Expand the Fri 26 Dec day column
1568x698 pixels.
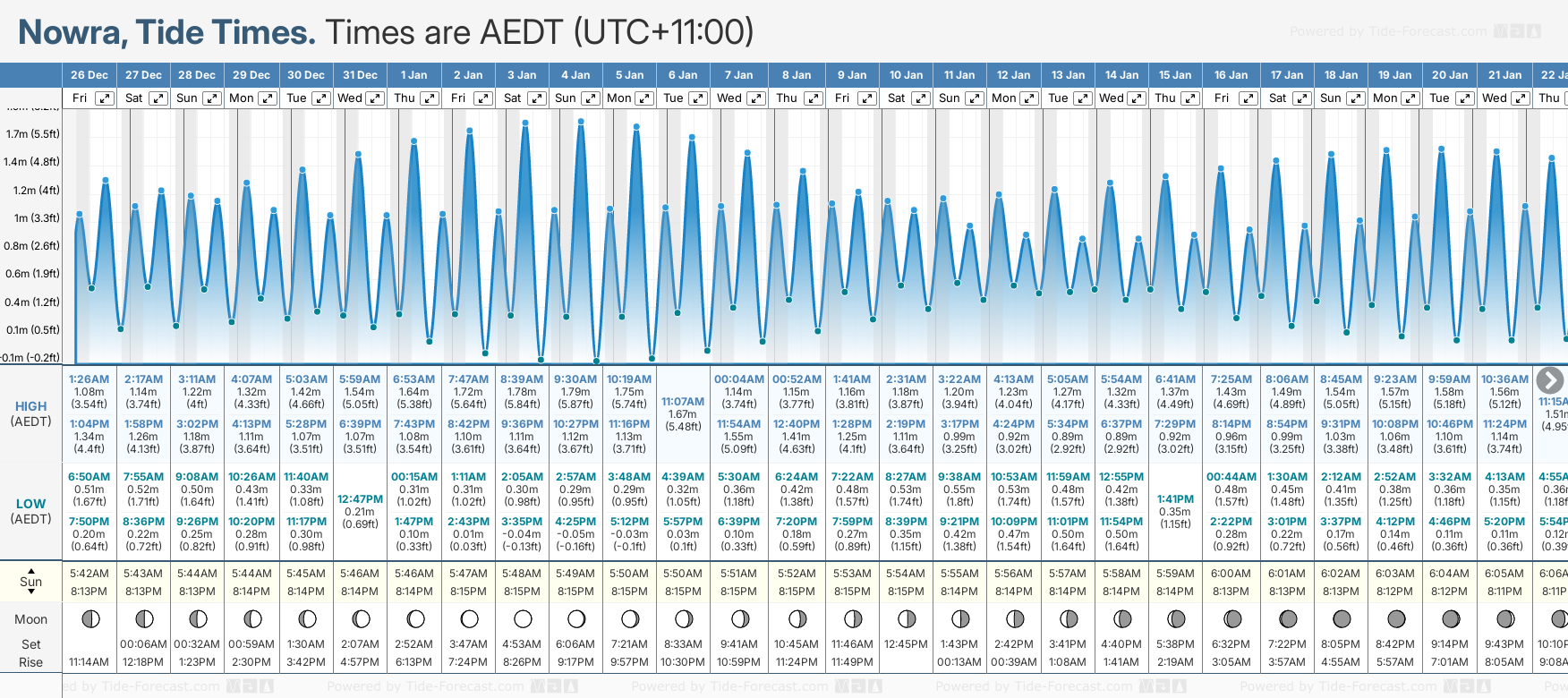pos(105,98)
